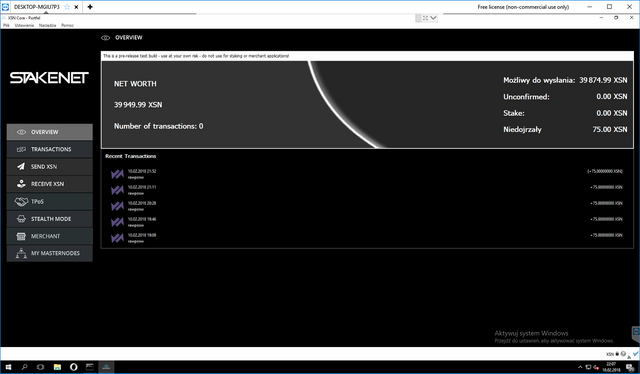The image size is (640, 374).
Task: Switch to Stealth Mode page
Action: (x=49, y=219)
